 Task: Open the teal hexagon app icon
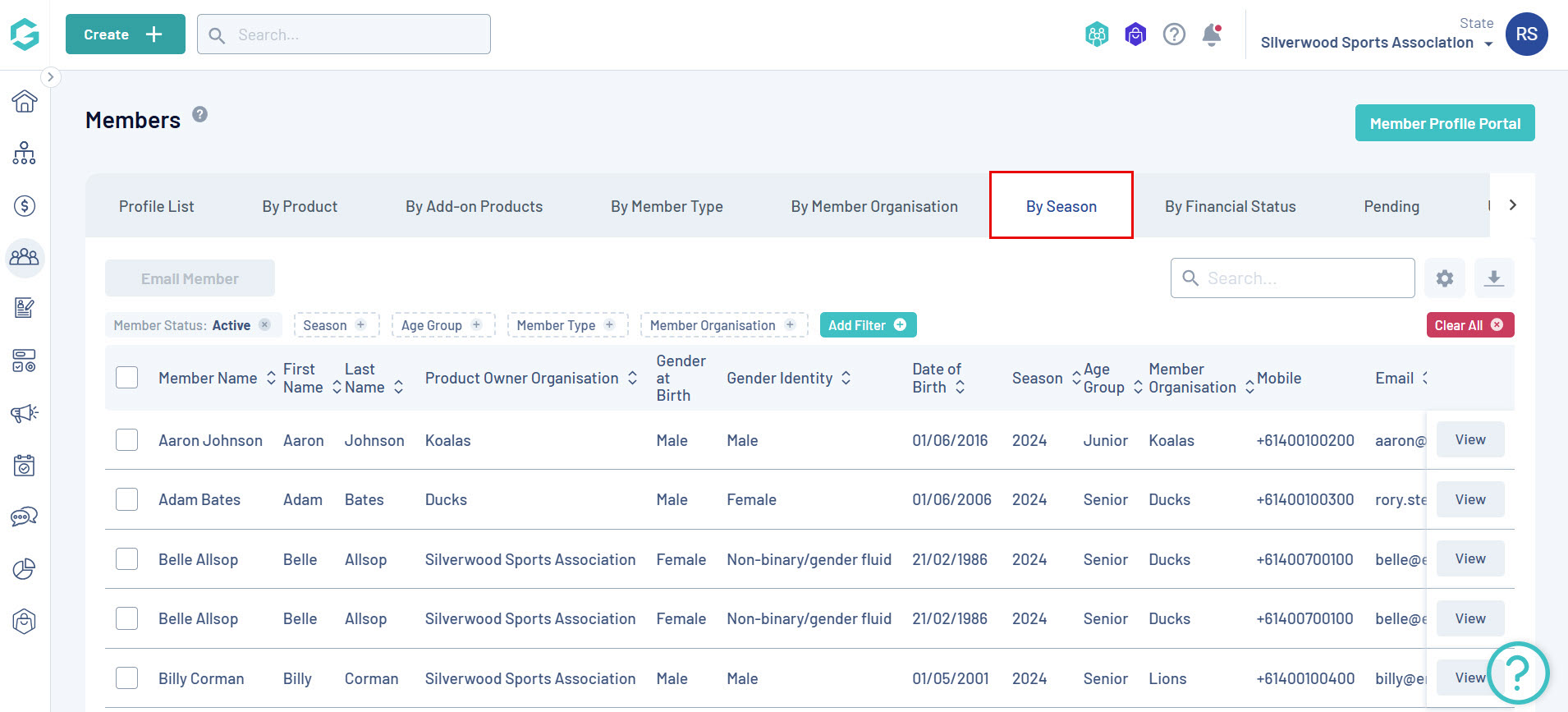(1097, 34)
